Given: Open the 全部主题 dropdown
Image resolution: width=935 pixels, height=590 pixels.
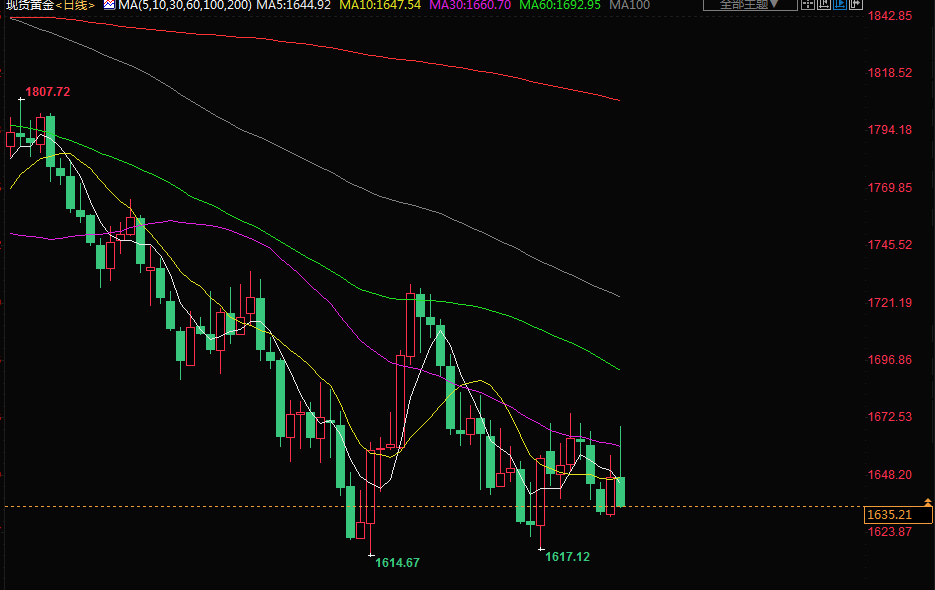Looking at the screenshot, I should point(750,5).
